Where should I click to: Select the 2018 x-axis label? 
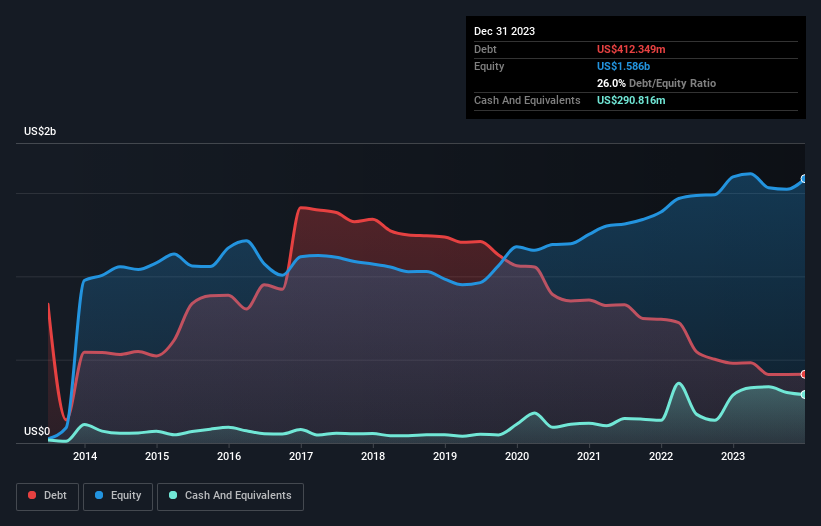coord(373,456)
